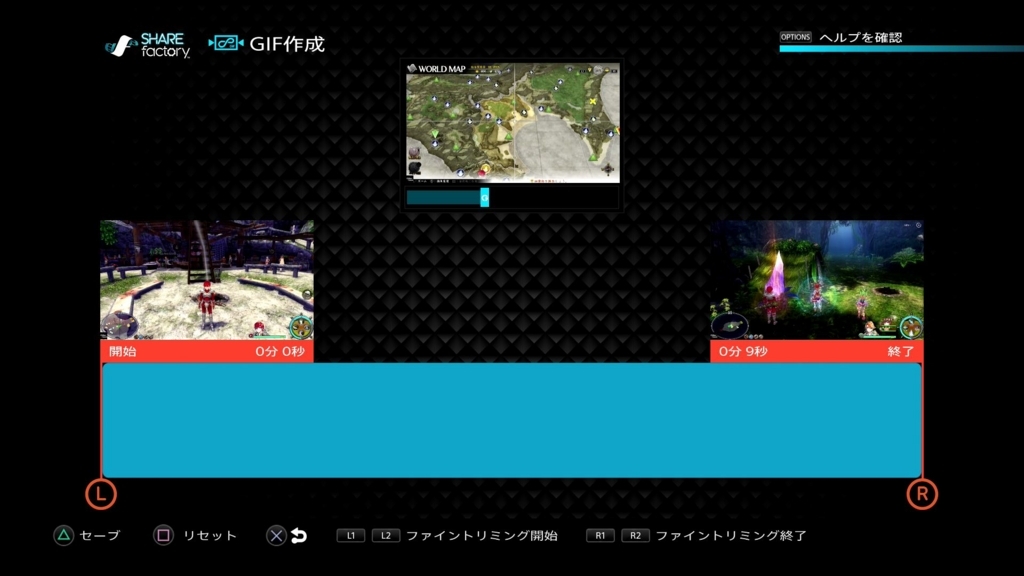Click the cross button icon
This screenshot has width=1024, height=576.
pos(276,536)
